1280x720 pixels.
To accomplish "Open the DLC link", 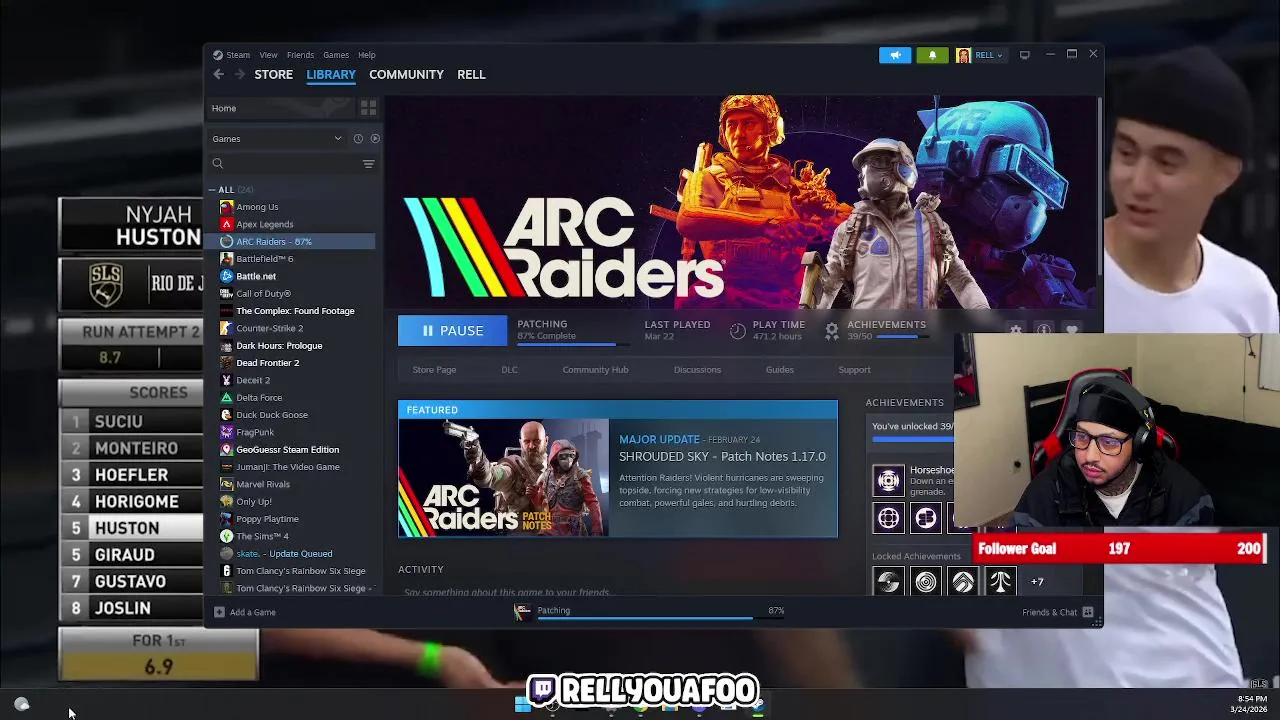I will (509, 370).
